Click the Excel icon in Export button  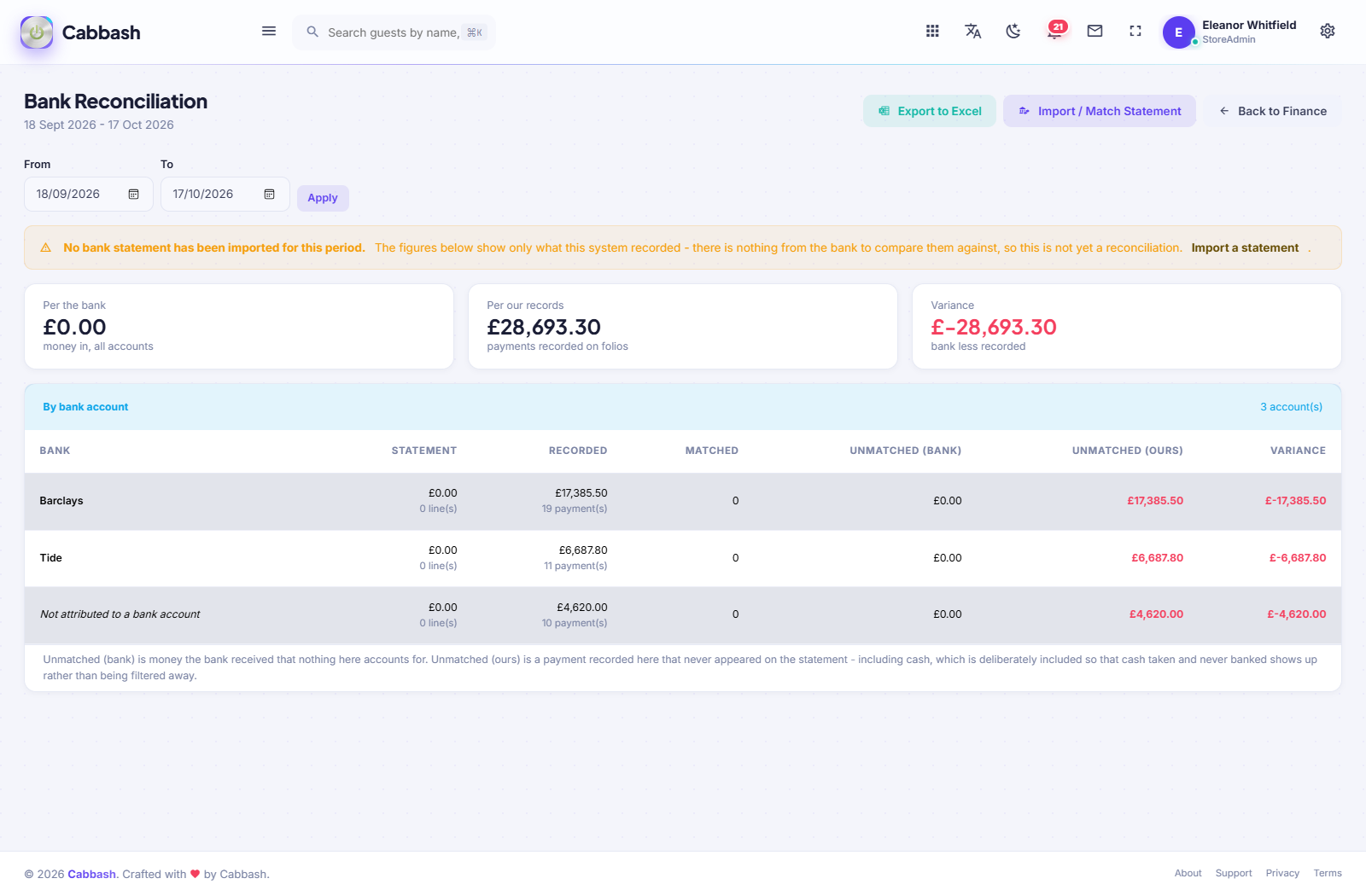[884, 111]
